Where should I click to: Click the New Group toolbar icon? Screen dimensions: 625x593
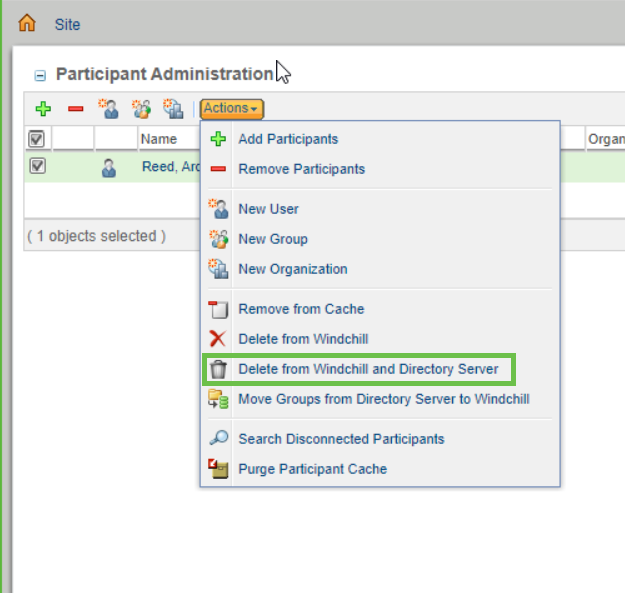(142, 109)
